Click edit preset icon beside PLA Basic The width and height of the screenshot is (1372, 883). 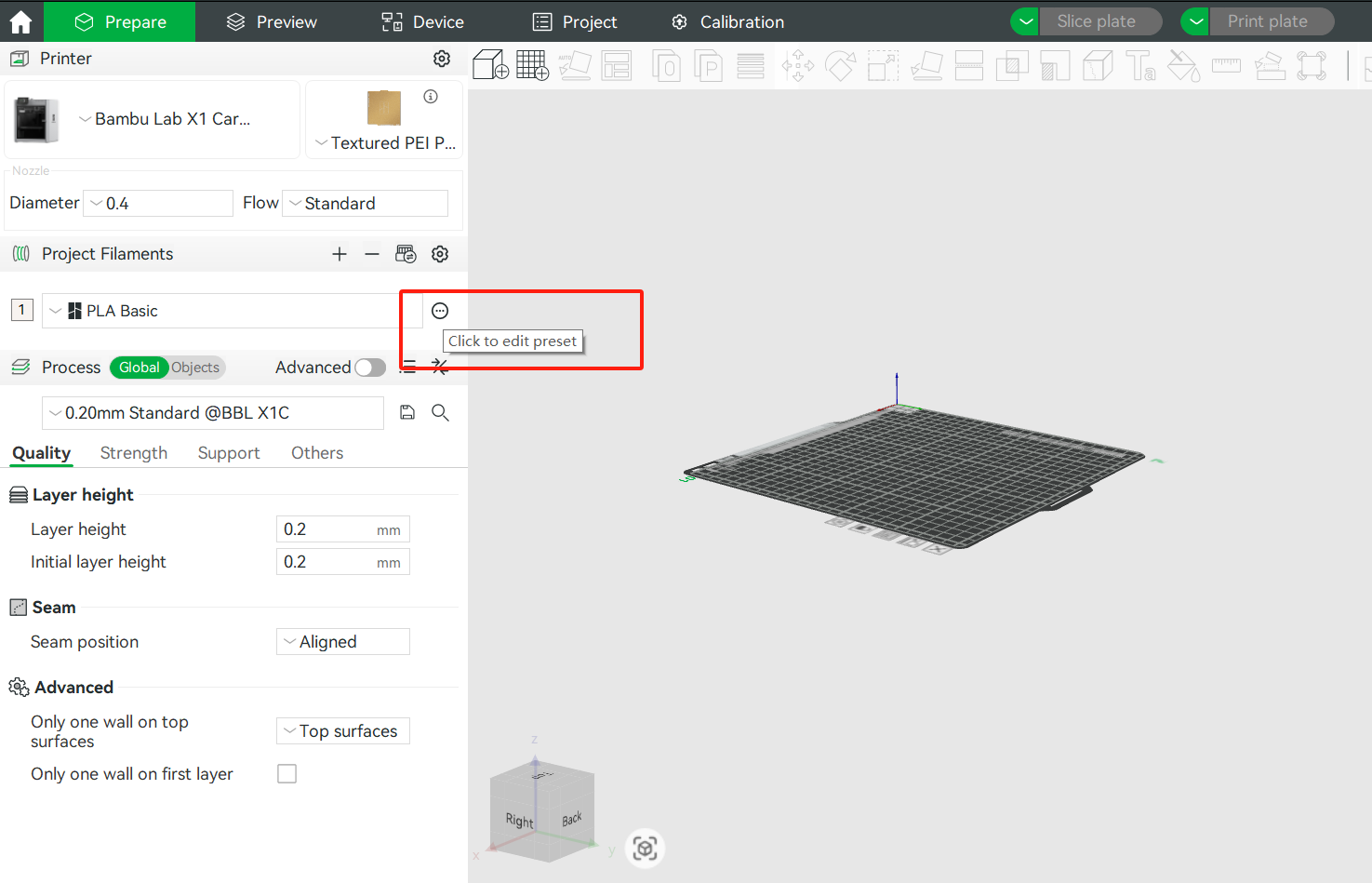click(x=440, y=311)
